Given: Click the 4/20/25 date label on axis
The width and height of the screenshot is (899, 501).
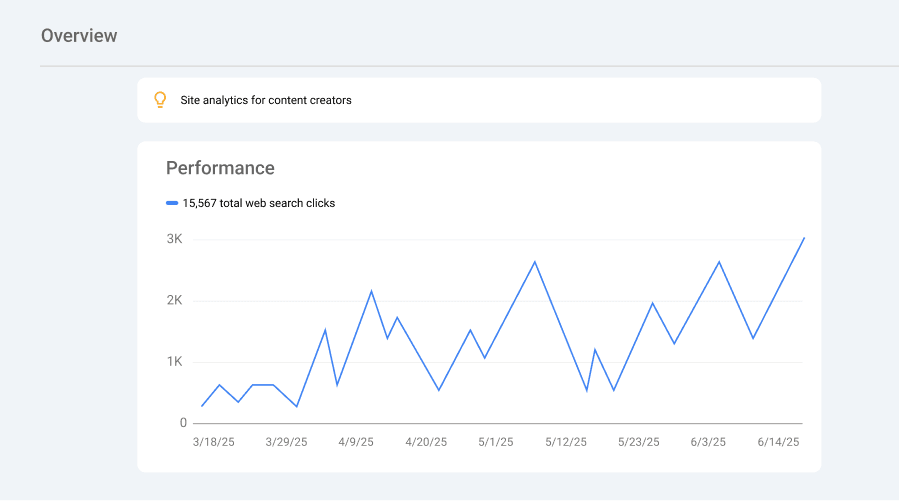Looking at the screenshot, I should [426, 442].
